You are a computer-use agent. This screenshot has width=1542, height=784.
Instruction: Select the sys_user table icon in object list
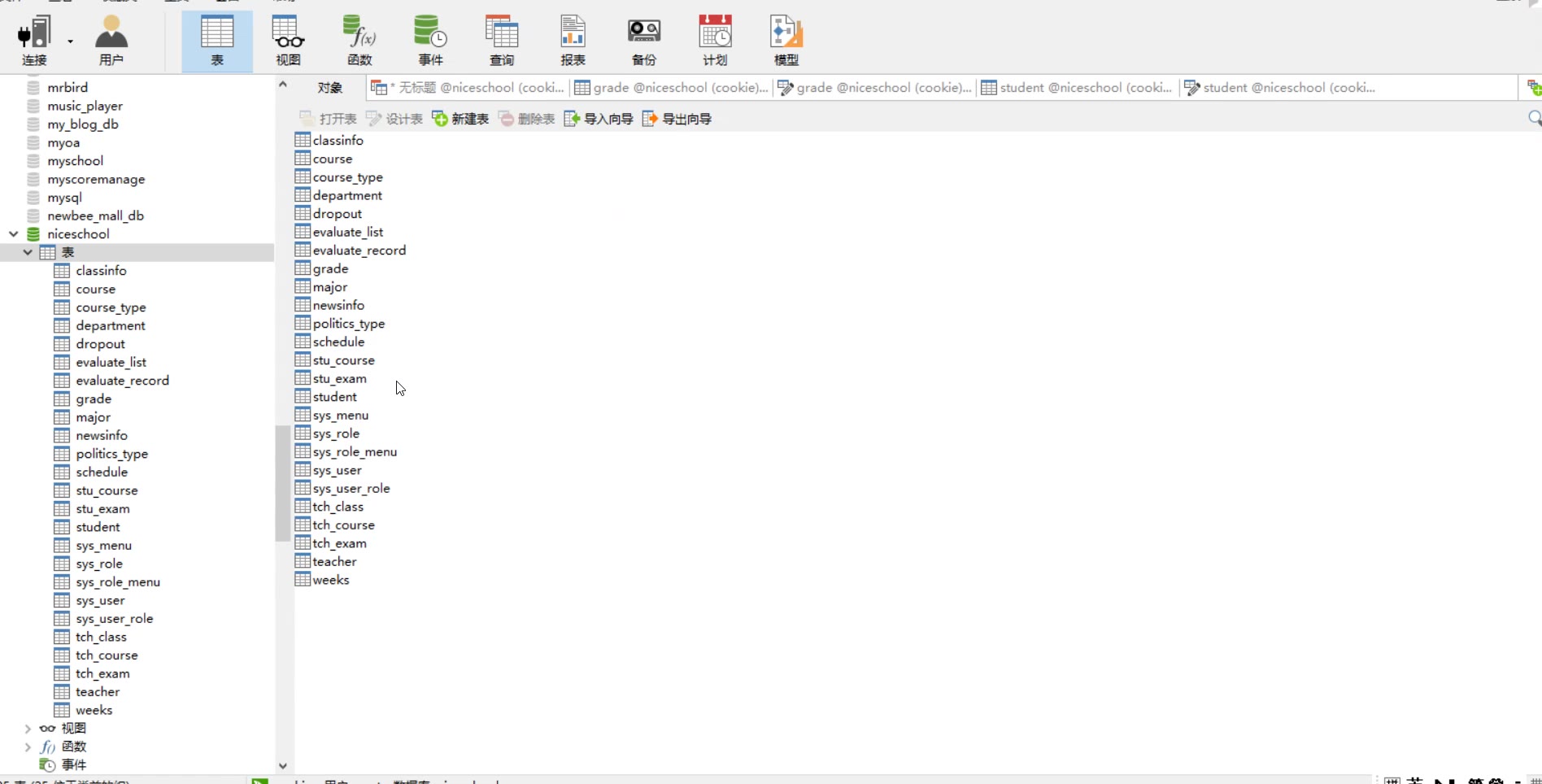point(303,470)
